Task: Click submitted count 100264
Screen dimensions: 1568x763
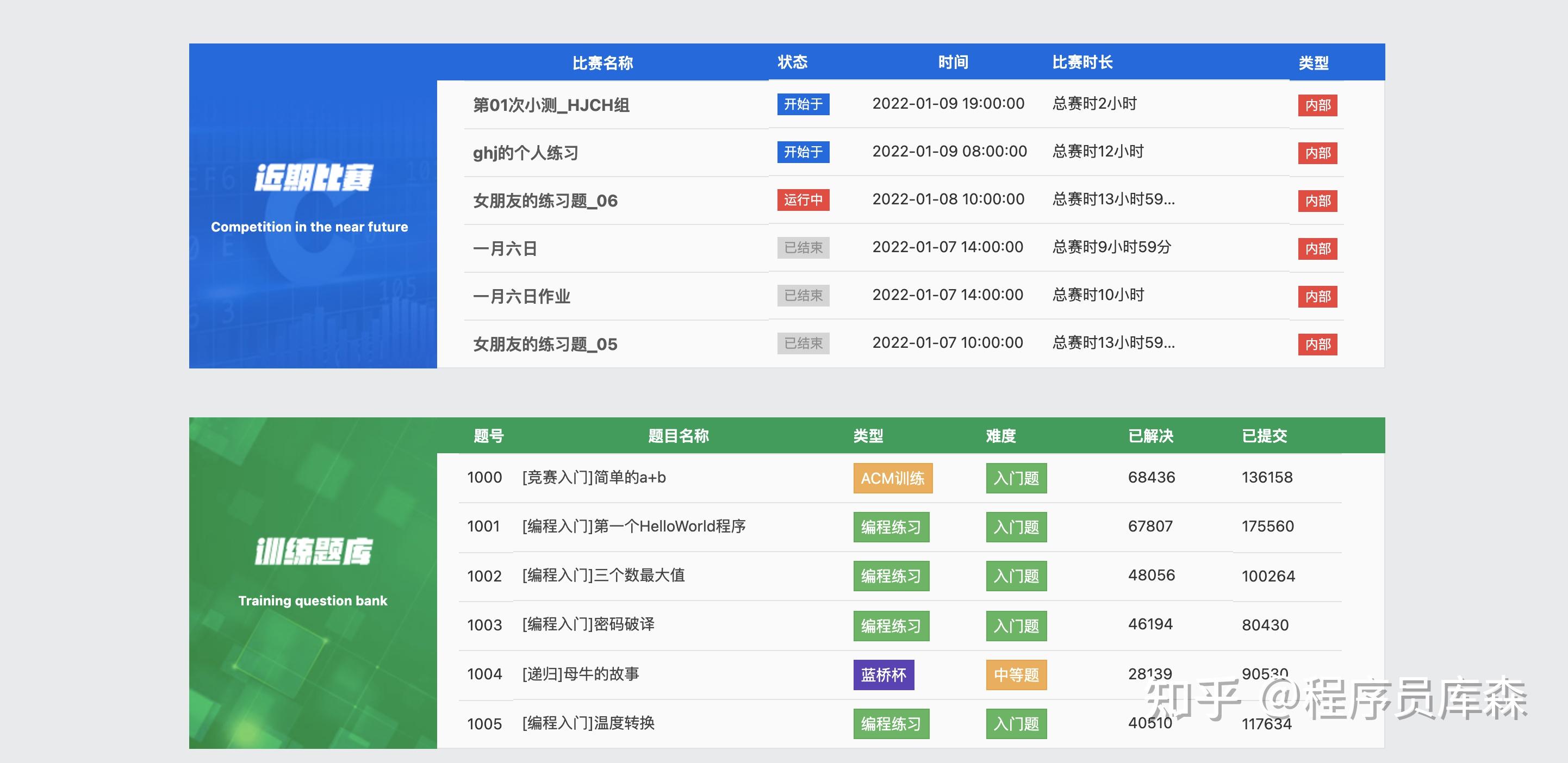Action: pos(1268,576)
